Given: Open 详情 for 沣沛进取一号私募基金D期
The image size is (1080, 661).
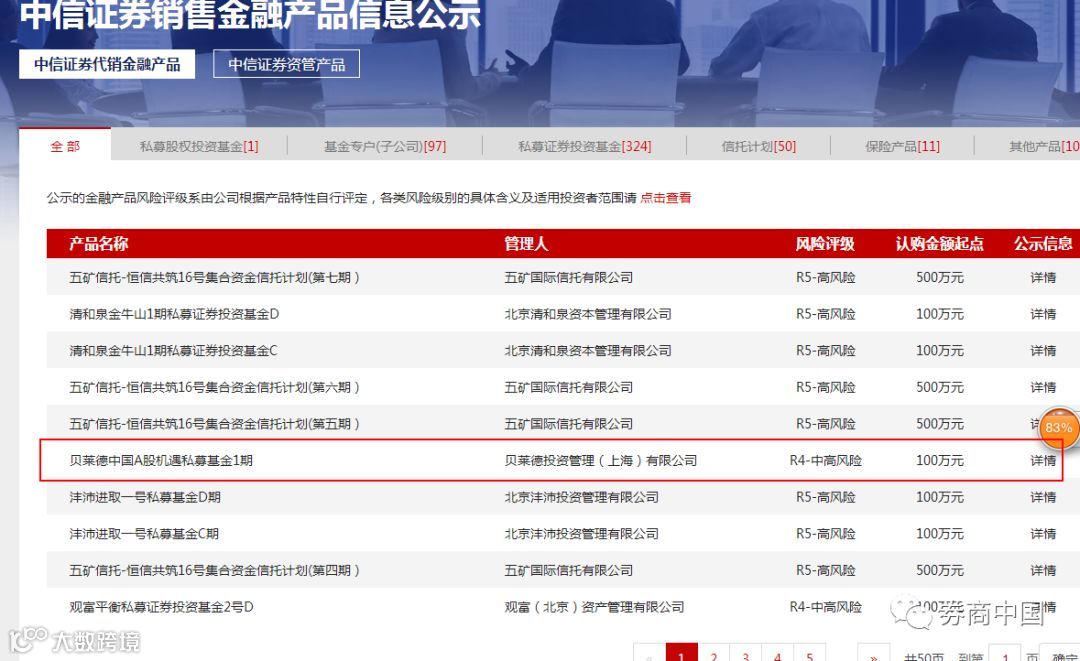Looking at the screenshot, I should tap(1043, 497).
